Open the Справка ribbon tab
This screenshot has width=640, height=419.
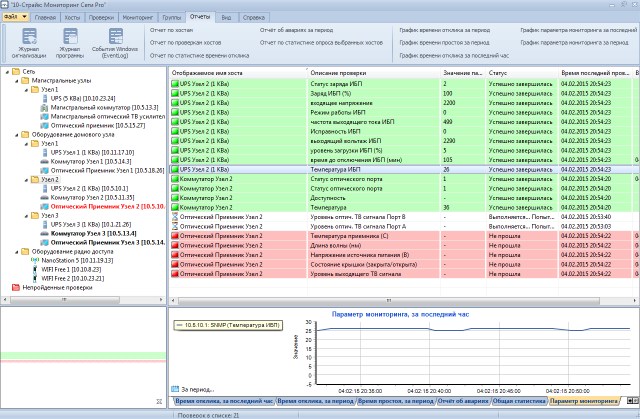pos(254,18)
